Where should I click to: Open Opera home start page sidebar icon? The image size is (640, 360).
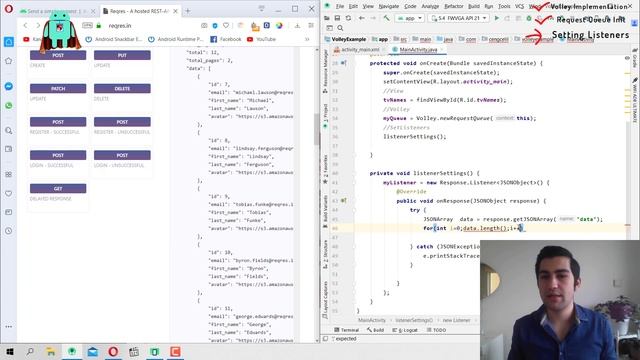(x=9, y=42)
